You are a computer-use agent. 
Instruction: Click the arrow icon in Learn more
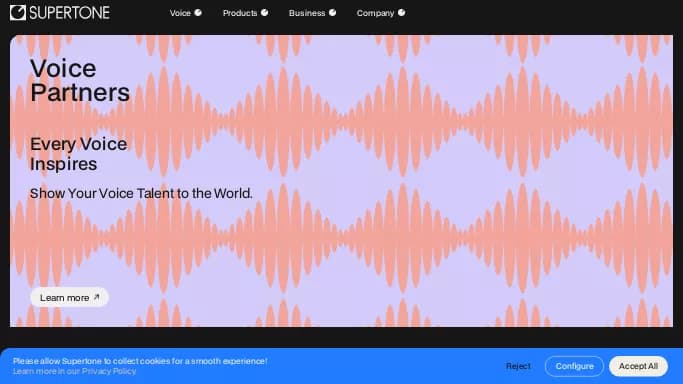pos(97,297)
